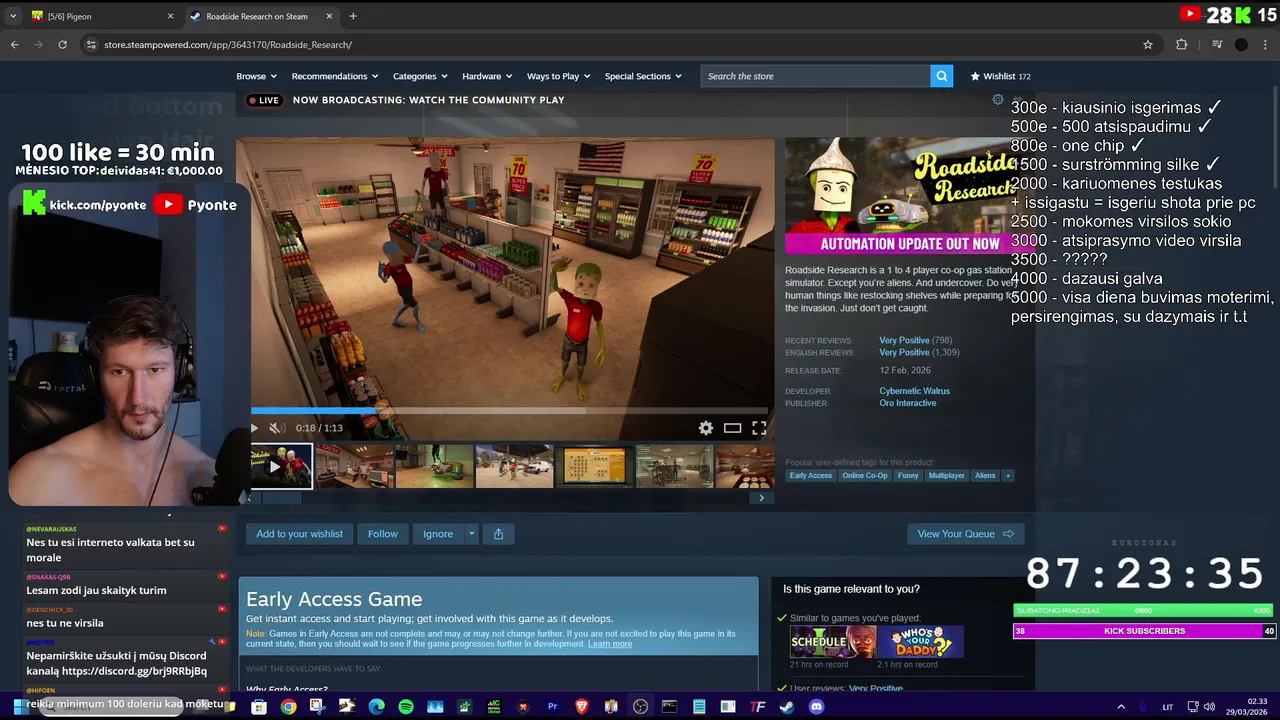
Task: Switch trailer to theater mode
Action: click(732, 428)
